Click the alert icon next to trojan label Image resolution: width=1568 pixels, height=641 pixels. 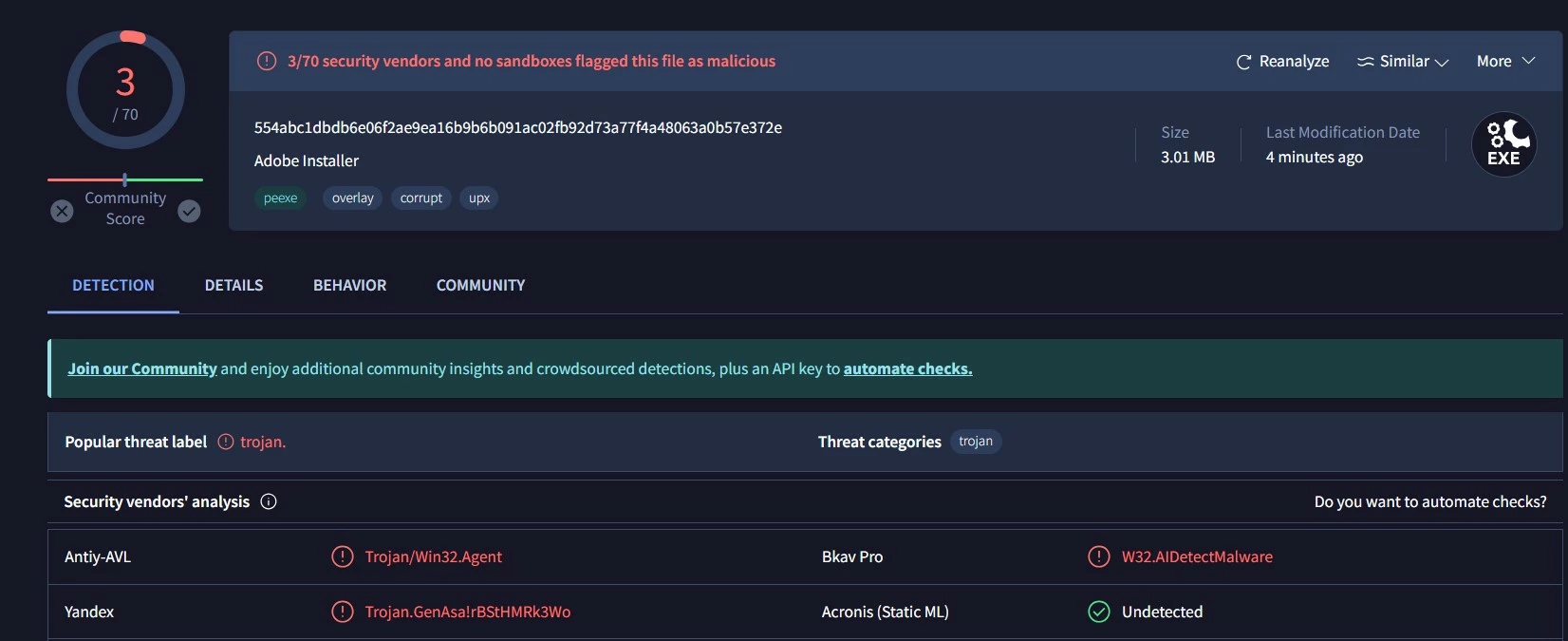pyautogui.click(x=225, y=442)
